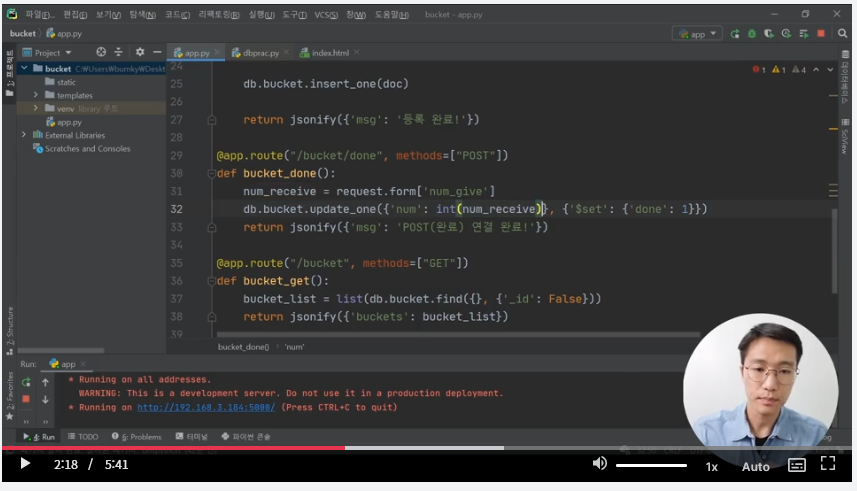The height and width of the screenshot is (491, 857).
Task: Enter fullscreen with the fullscreen icon
Action: click(x=828, y=464)
